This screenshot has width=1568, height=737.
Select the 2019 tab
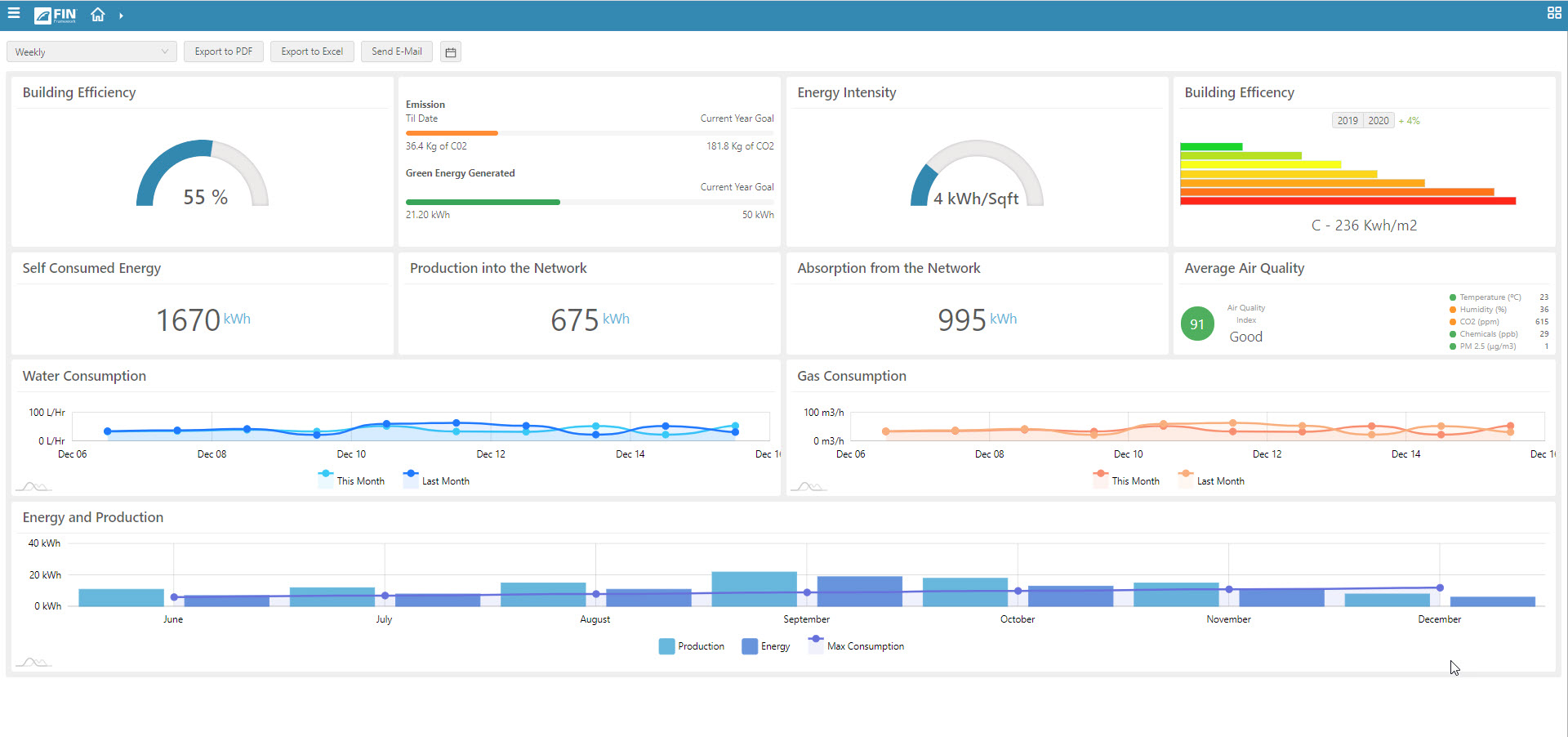(x=1347, y=121)
